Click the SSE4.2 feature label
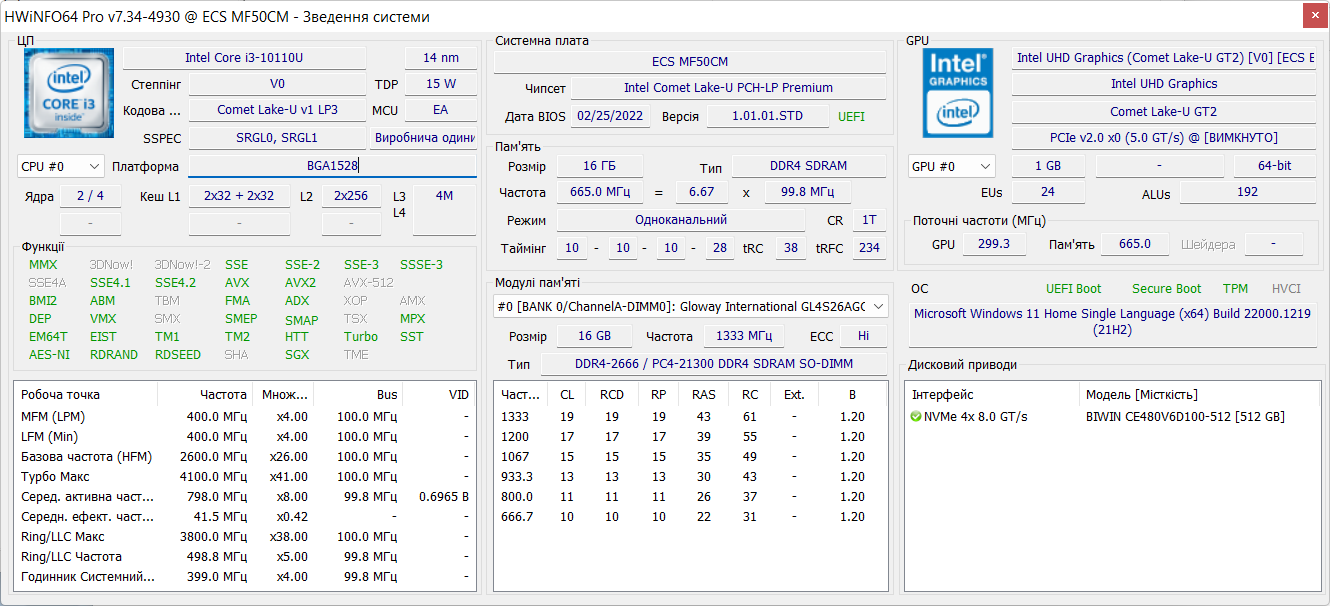The width and height of the screenshot is (1330, 606). tap(175, 283)
